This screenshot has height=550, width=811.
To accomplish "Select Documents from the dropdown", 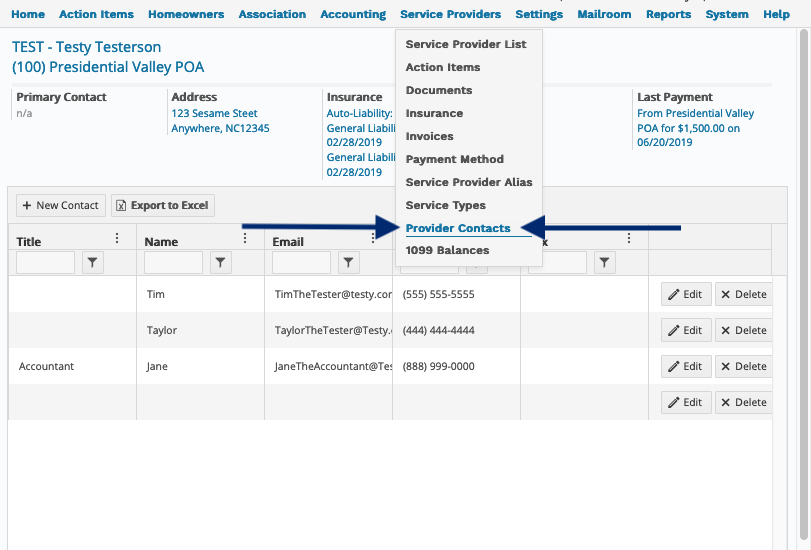I will pyautogui.click(x=439, y=90).
